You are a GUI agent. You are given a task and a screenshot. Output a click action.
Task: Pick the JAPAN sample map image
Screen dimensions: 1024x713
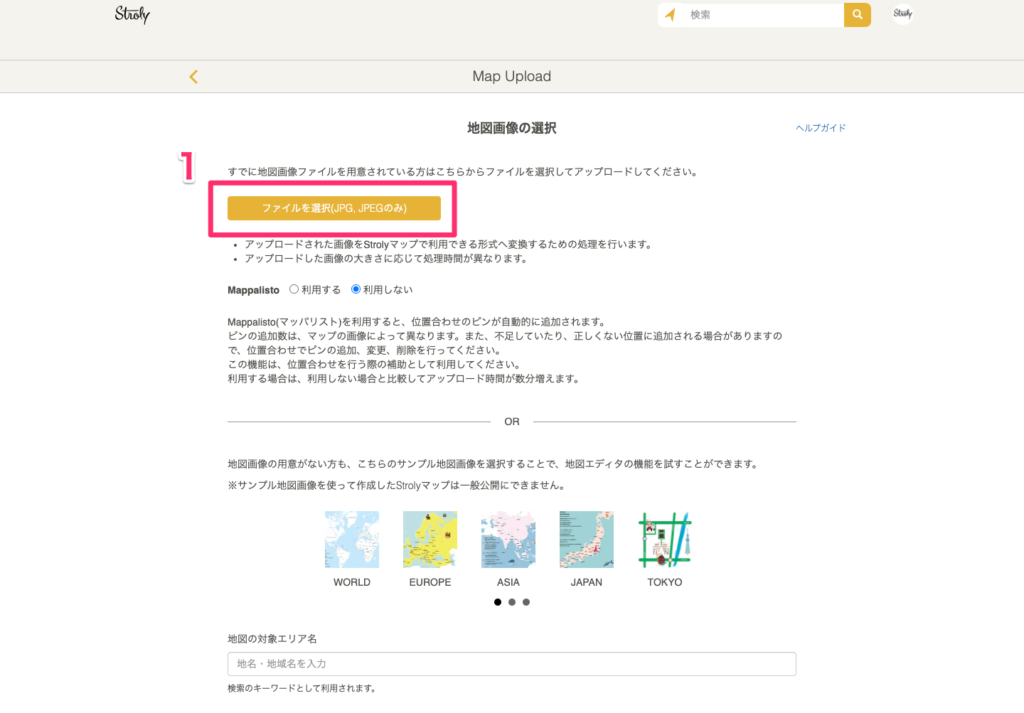(586, 540)
